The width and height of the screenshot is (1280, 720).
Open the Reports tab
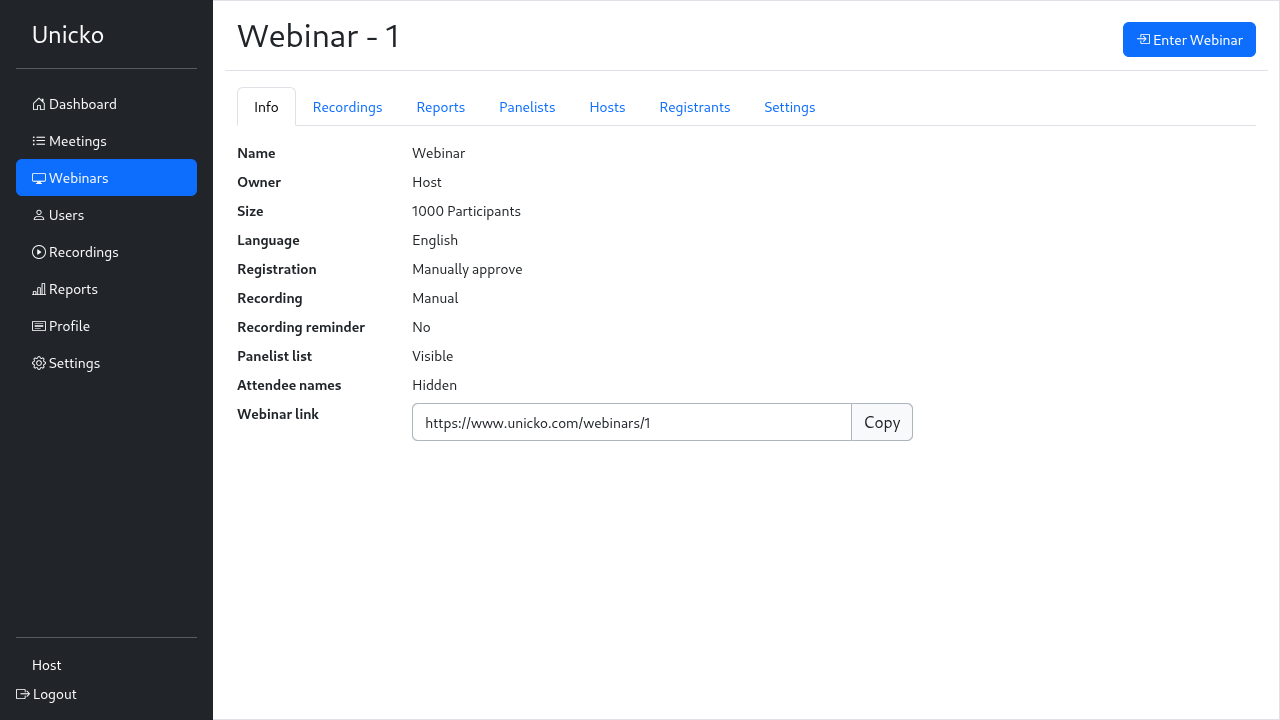441,107
